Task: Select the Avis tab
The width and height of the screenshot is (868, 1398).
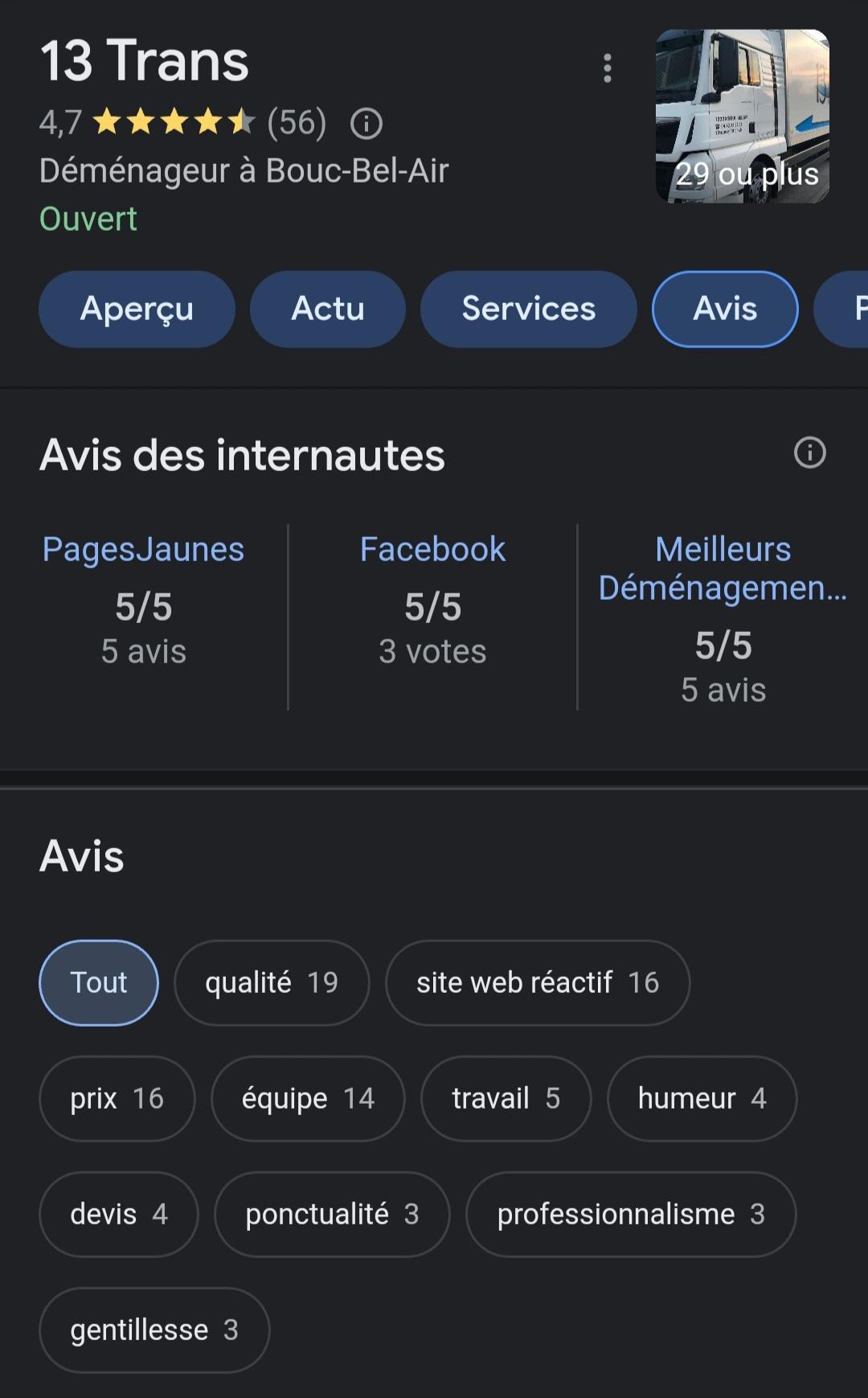Action: tap(724, 309)
